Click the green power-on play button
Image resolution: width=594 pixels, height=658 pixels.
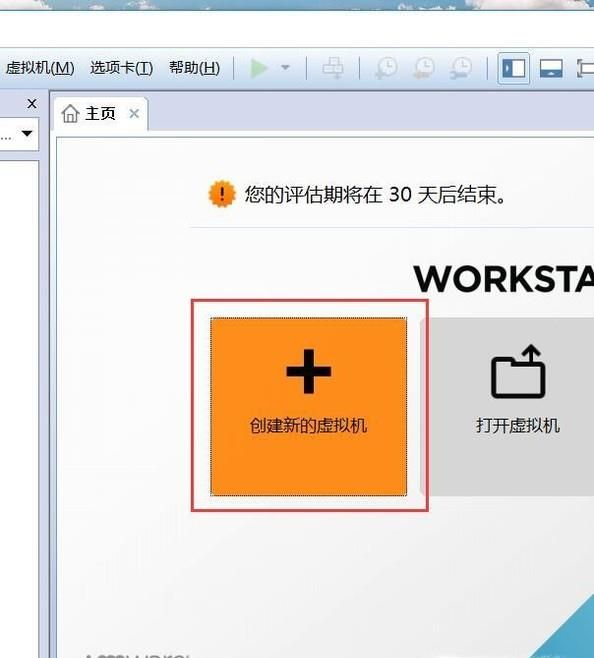tap(259, 68)
